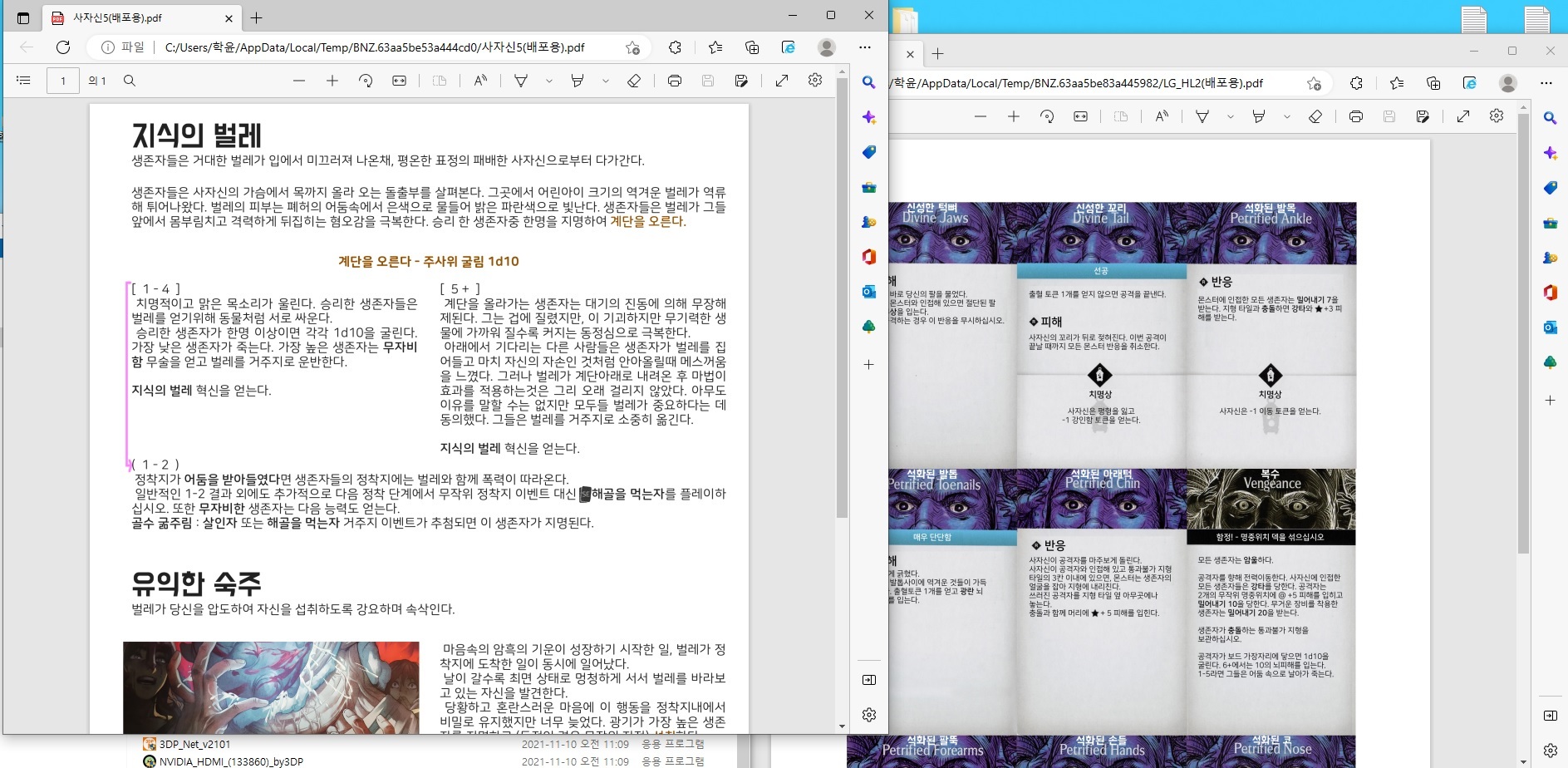Open the table of contents in 사자신5 PDF
Image resolution: width=1568 pixels, height=768 pixels.
pos(23,81)
